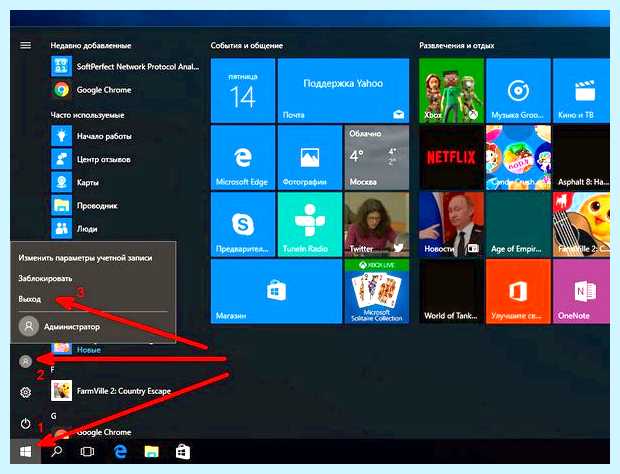Open weather tile for Москва

(x=377, y=157)
